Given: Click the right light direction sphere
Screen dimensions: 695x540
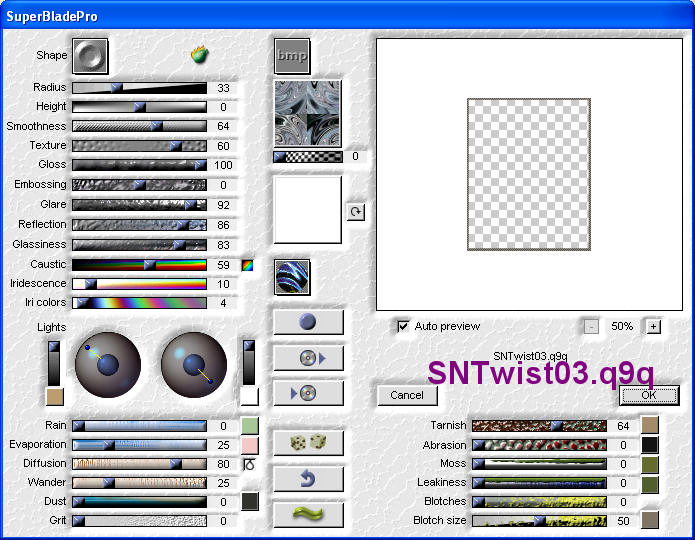Looking at the screenshot, I should (194, 365).
